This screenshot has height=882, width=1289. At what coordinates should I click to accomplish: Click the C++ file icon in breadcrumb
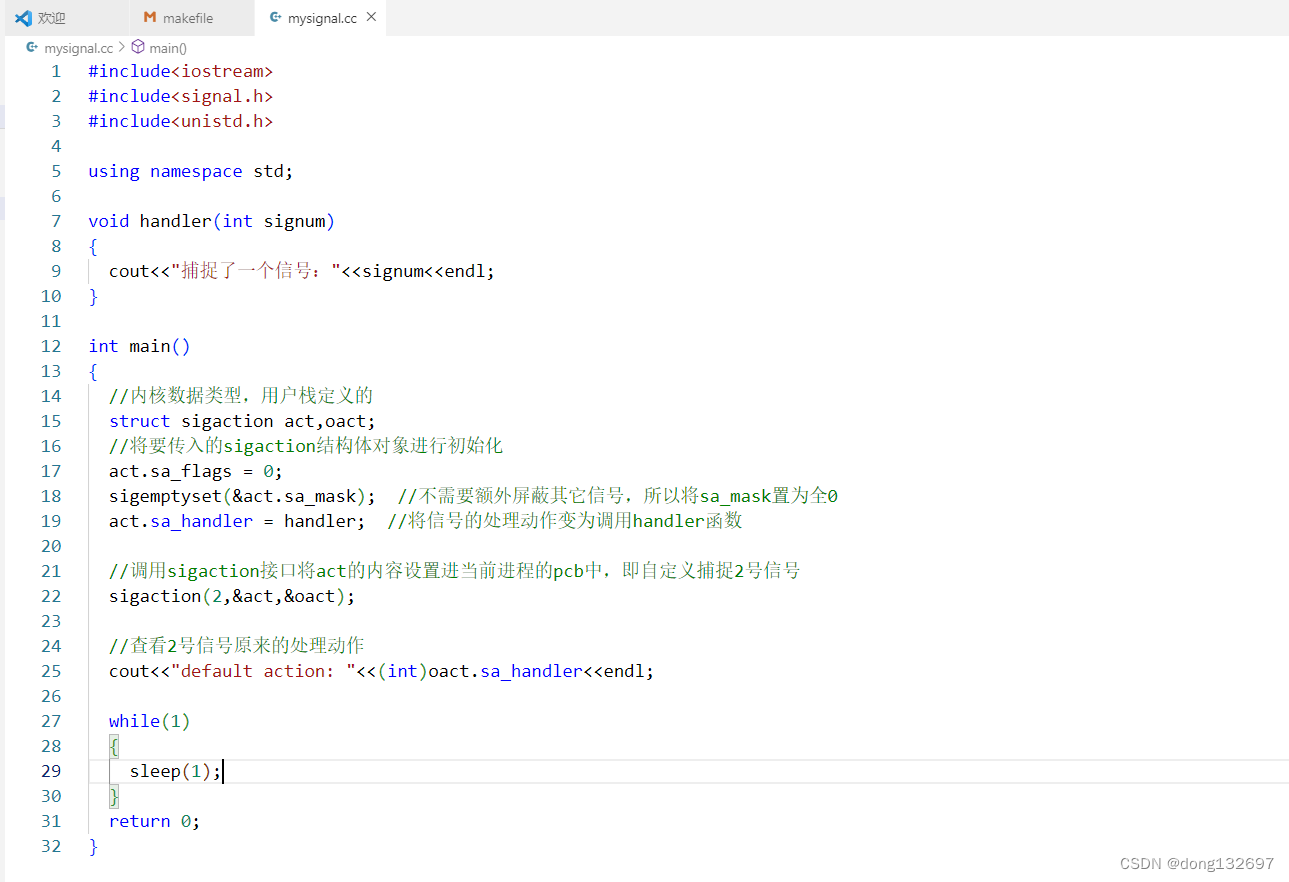tap(32, 47)
